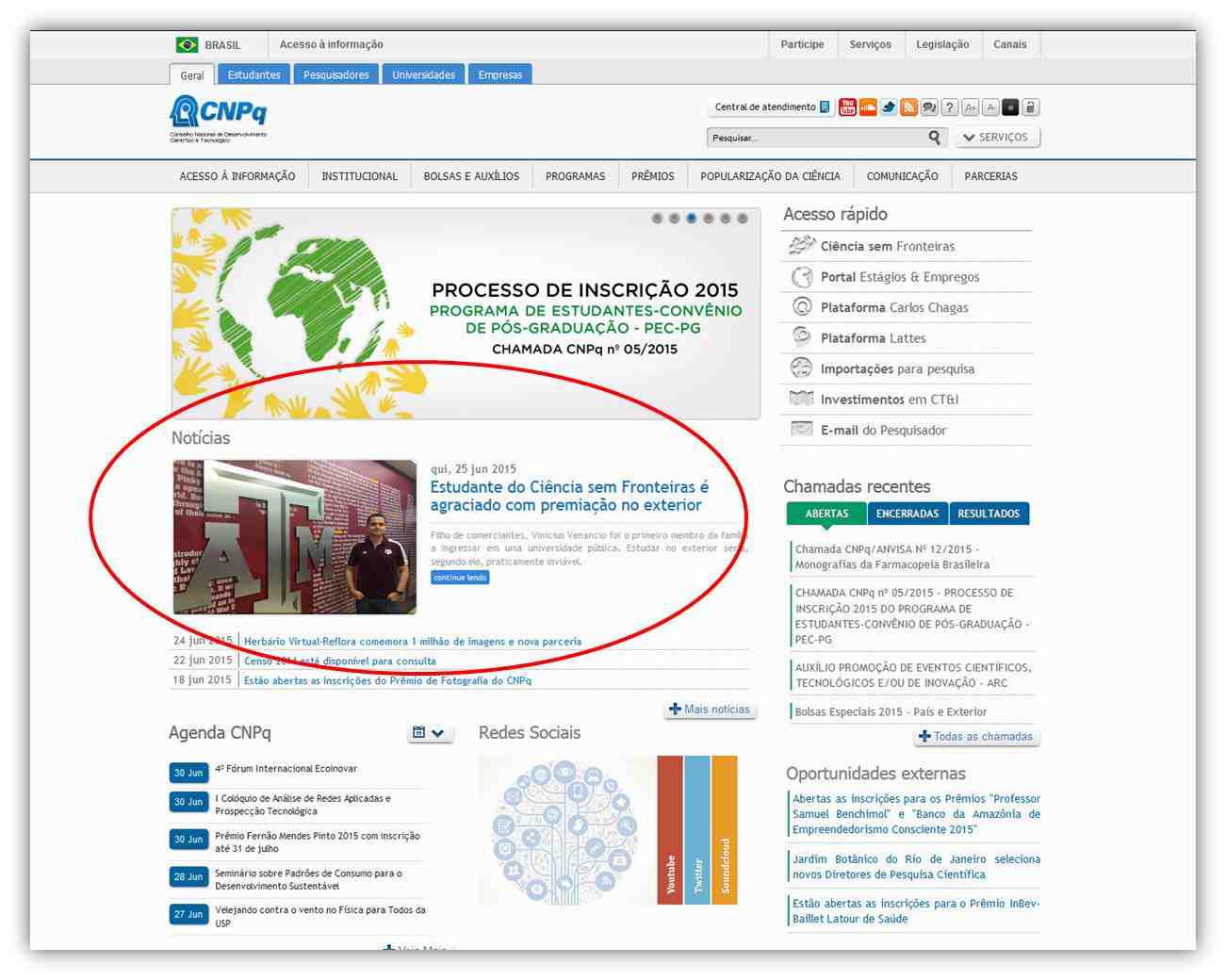Expand the SERVIÇOS dropdown
Viewport: 1226px width, 980px height.
(997, 138)
